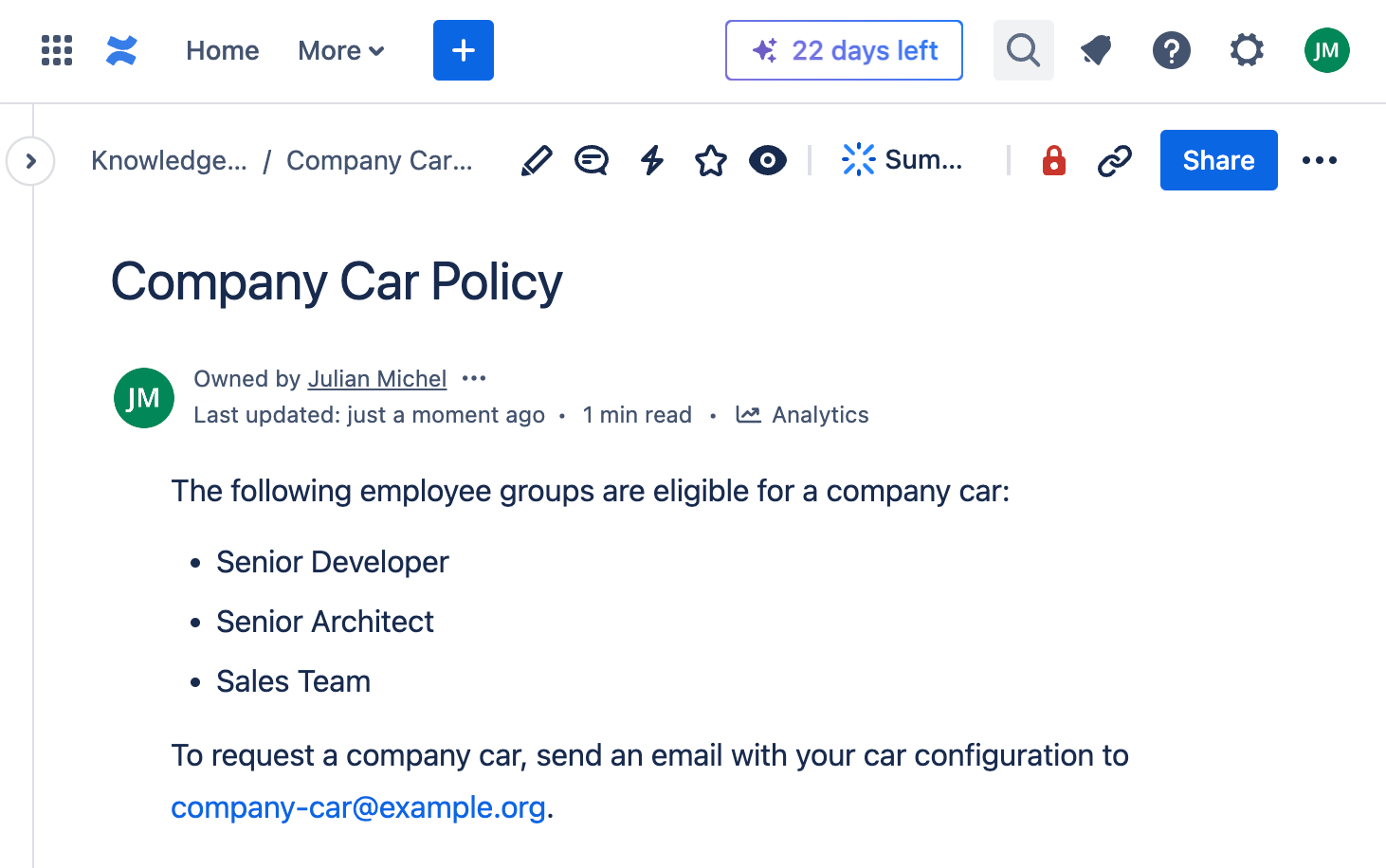Open the help menu icon

click(x=1171, y=50)
